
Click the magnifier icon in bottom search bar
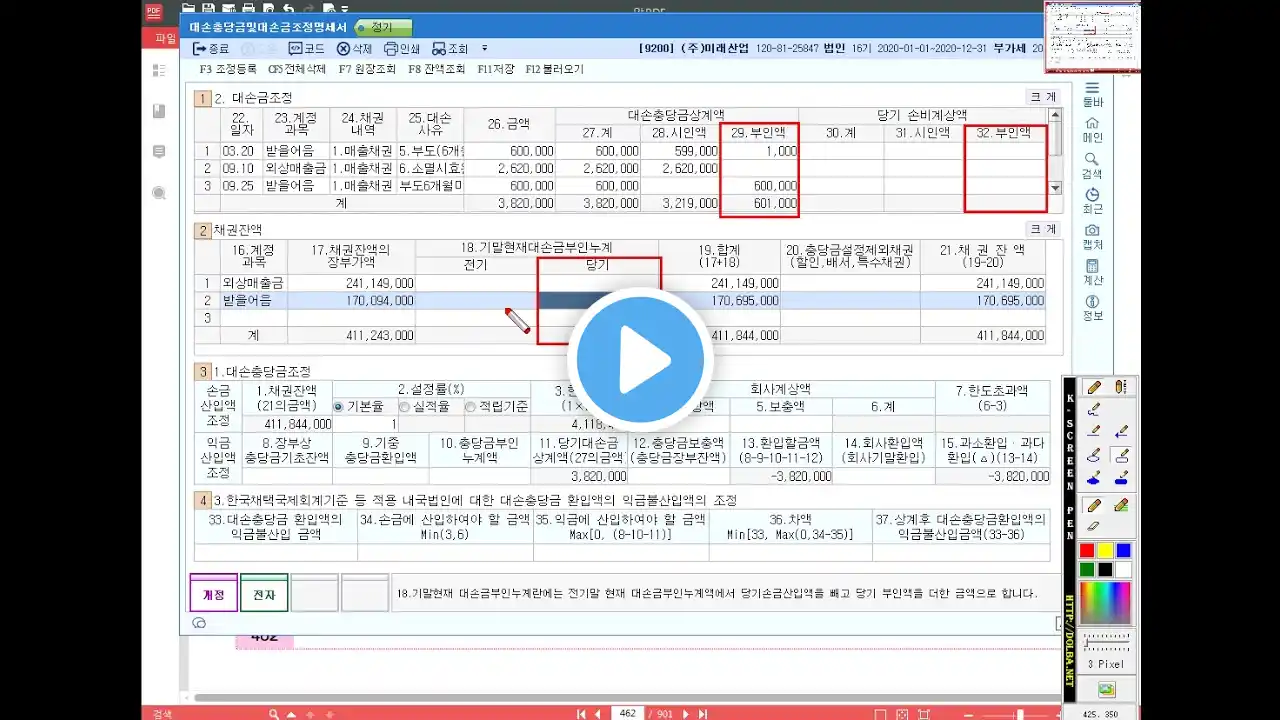point(274,713)
